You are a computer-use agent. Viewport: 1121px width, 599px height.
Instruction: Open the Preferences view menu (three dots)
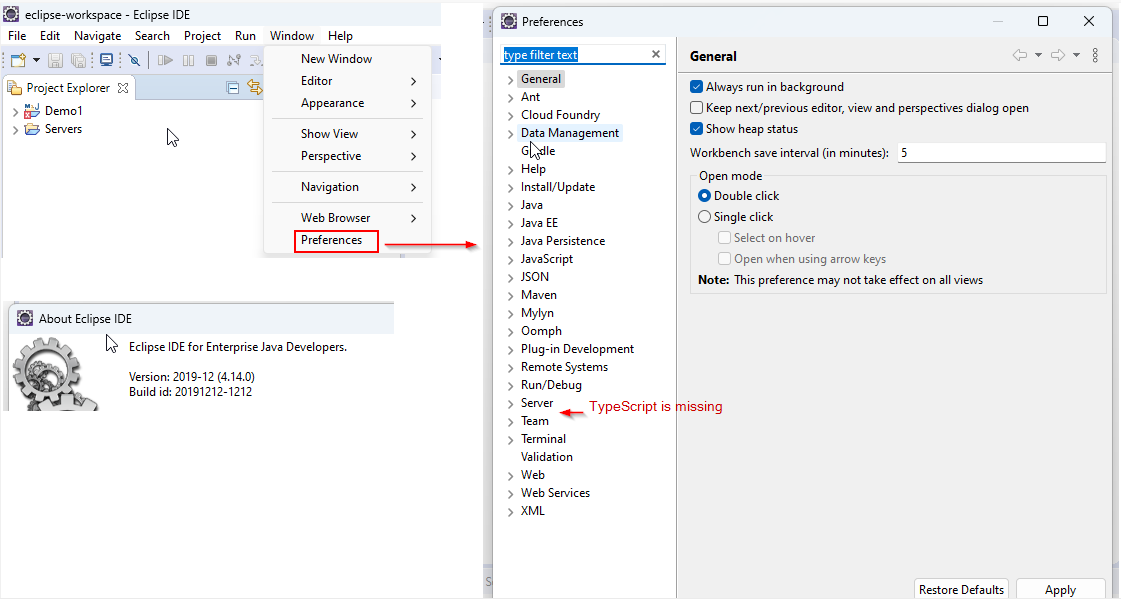click(1095, 55)
